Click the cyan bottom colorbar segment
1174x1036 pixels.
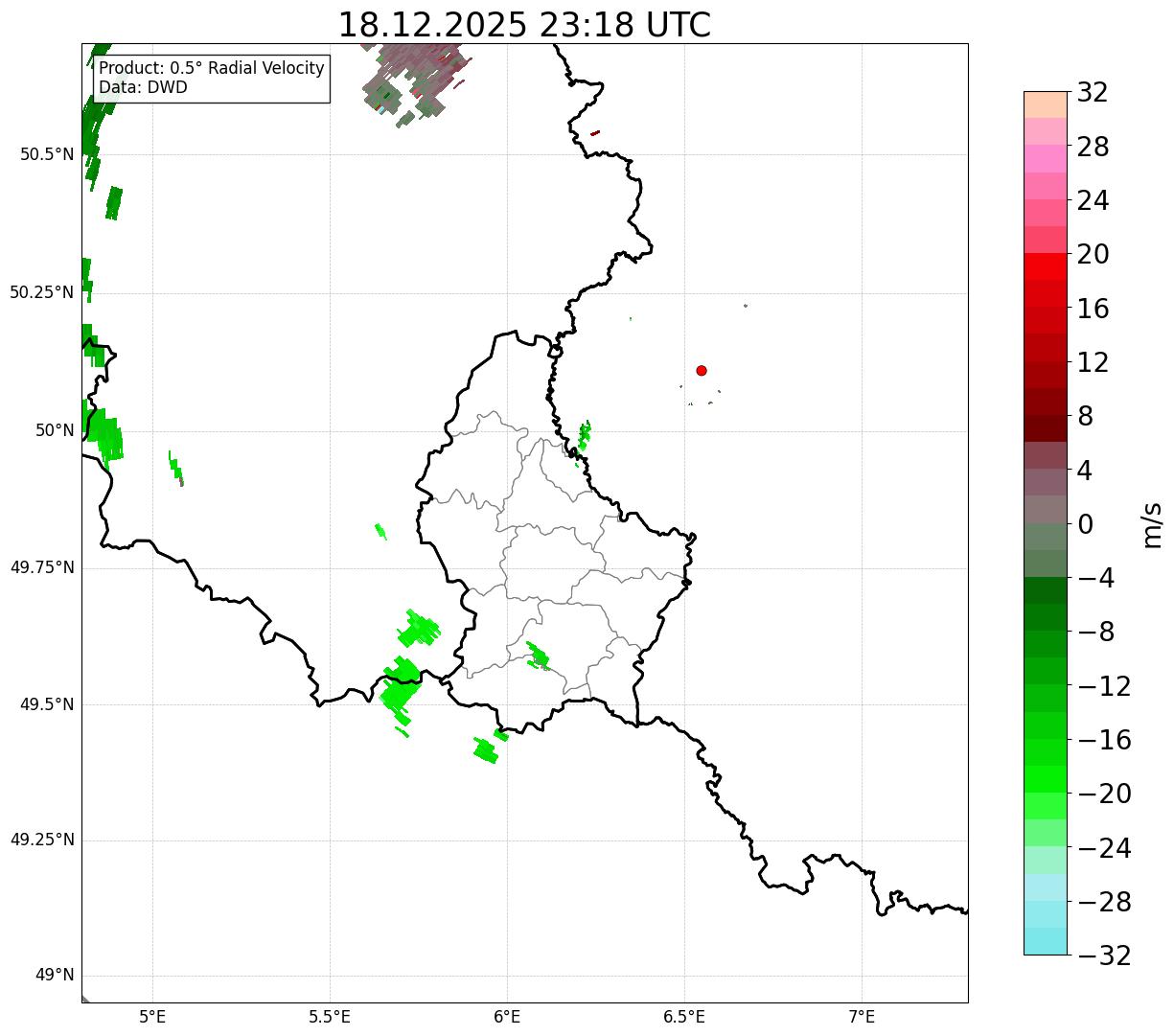[x=1046, y=941]
